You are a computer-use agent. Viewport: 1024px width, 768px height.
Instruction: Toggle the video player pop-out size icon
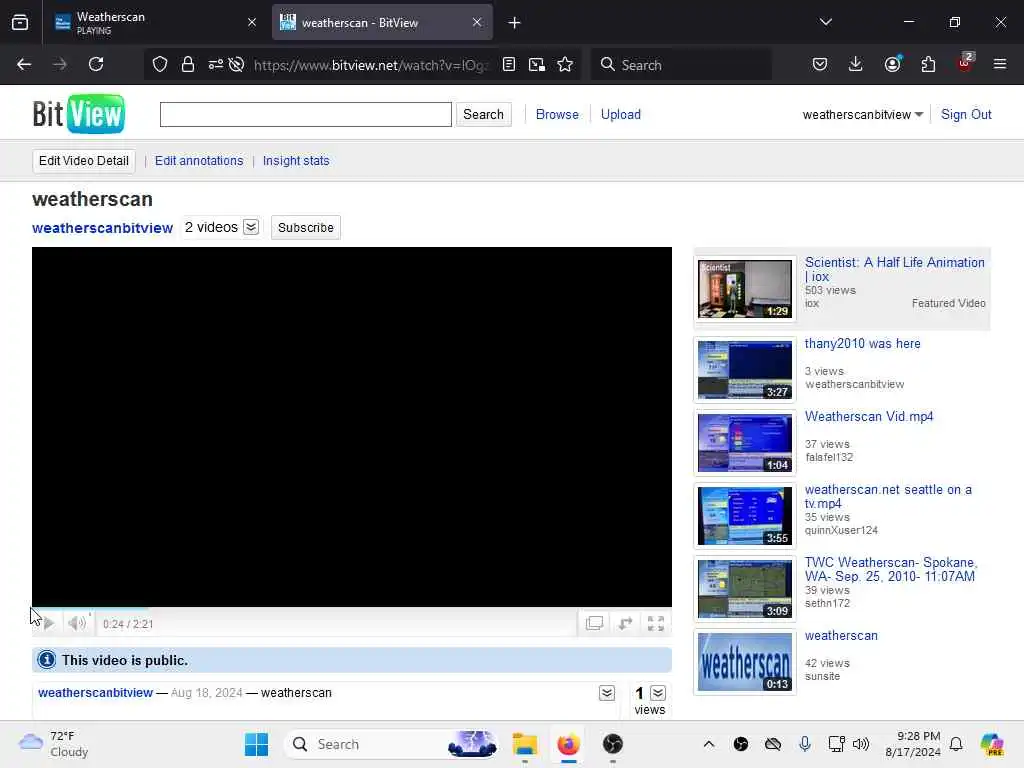[x=594, y=624]
